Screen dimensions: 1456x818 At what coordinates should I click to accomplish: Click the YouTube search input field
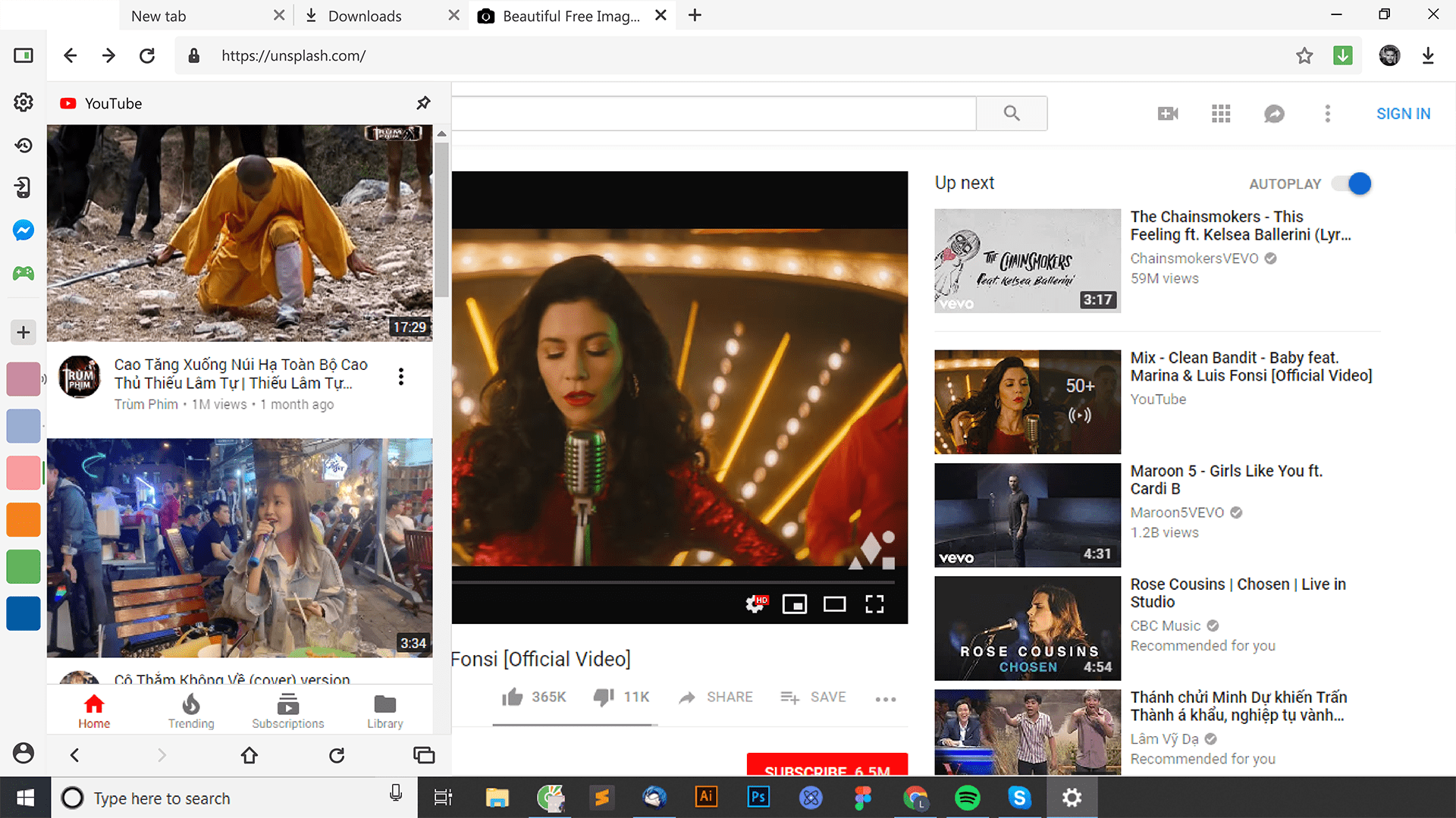point(714,113)
